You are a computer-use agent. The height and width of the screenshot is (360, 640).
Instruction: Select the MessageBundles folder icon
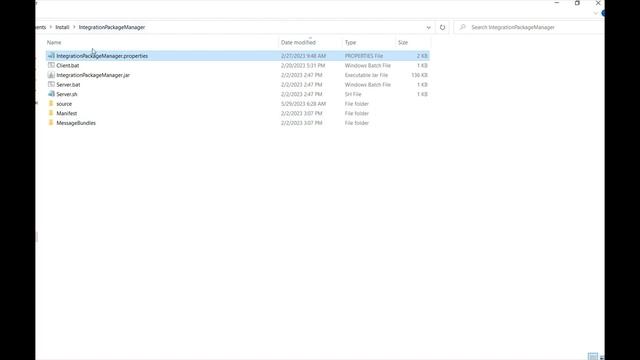pos(51,123)
